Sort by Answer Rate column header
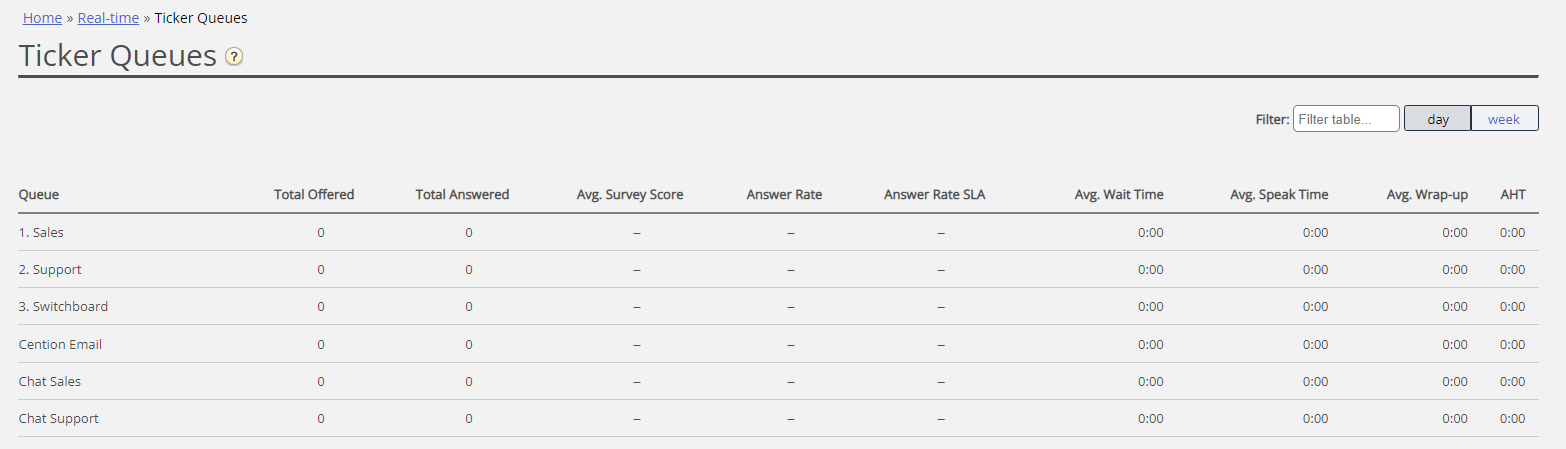 [784, 195]
